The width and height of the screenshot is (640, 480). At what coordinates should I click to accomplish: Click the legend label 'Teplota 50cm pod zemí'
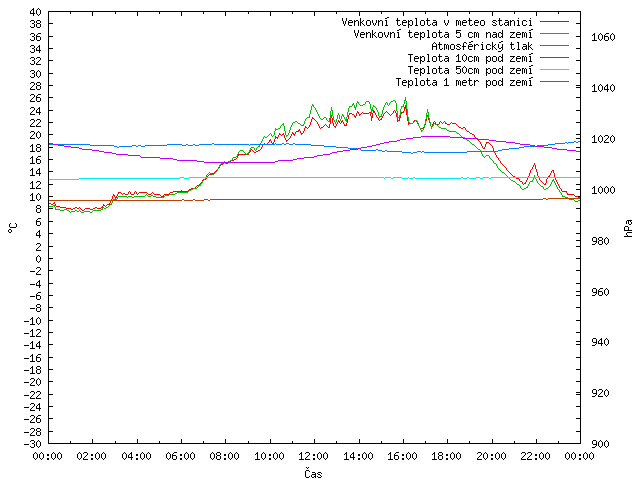click(x=470, y=70)
